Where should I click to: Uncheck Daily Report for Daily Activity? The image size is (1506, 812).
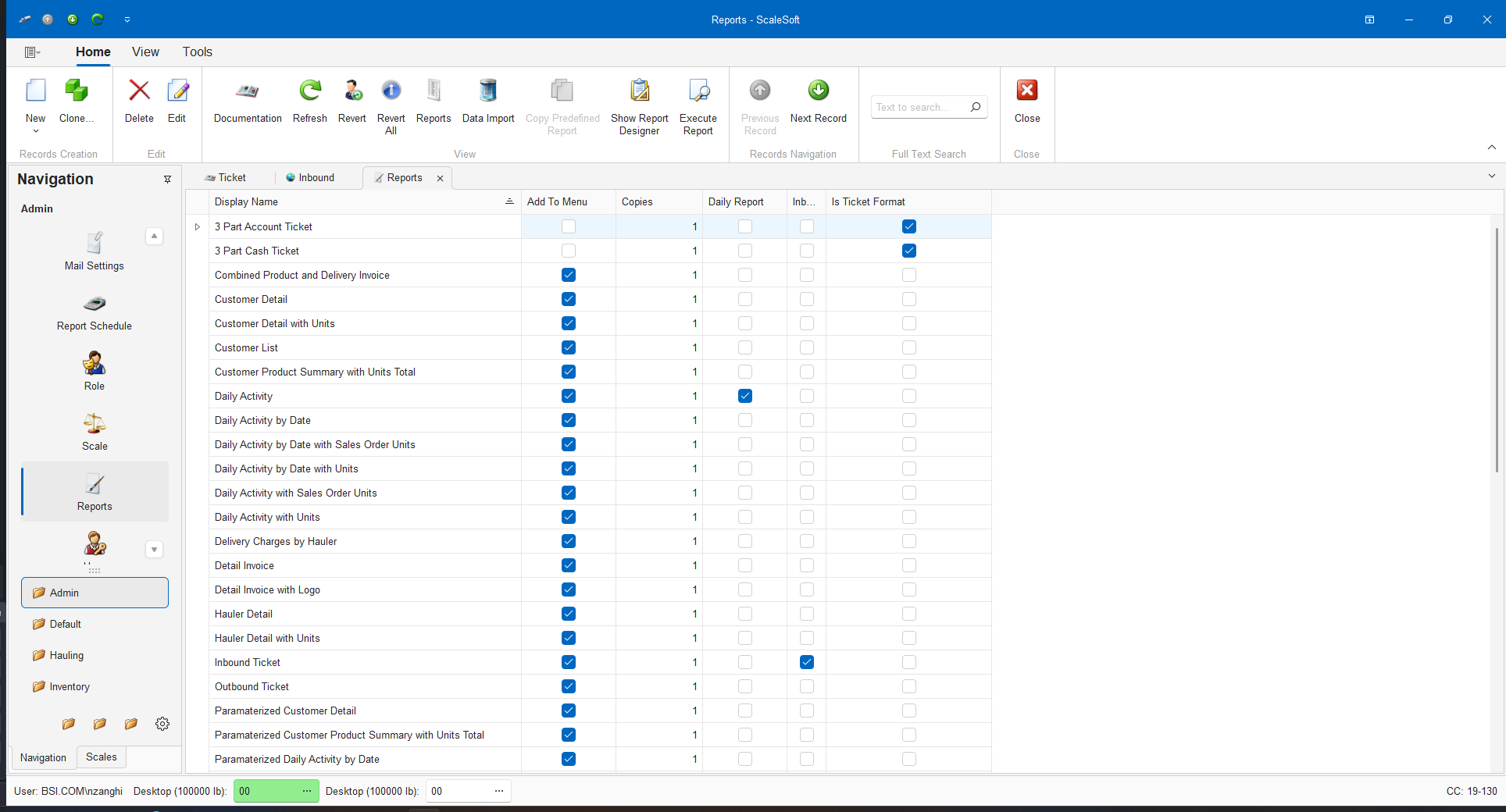pos(745,396)
